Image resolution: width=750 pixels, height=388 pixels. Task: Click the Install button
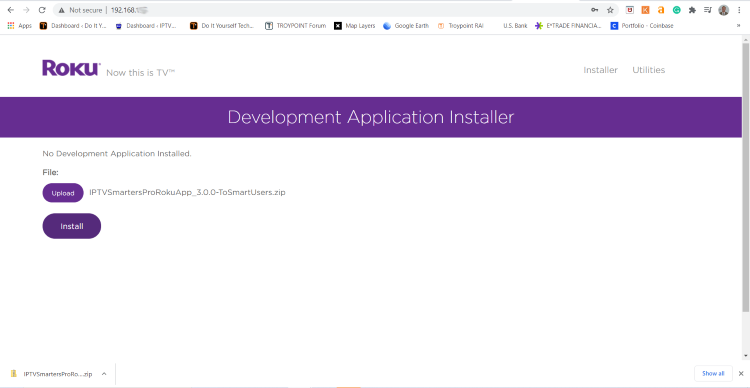click(72, 226)
